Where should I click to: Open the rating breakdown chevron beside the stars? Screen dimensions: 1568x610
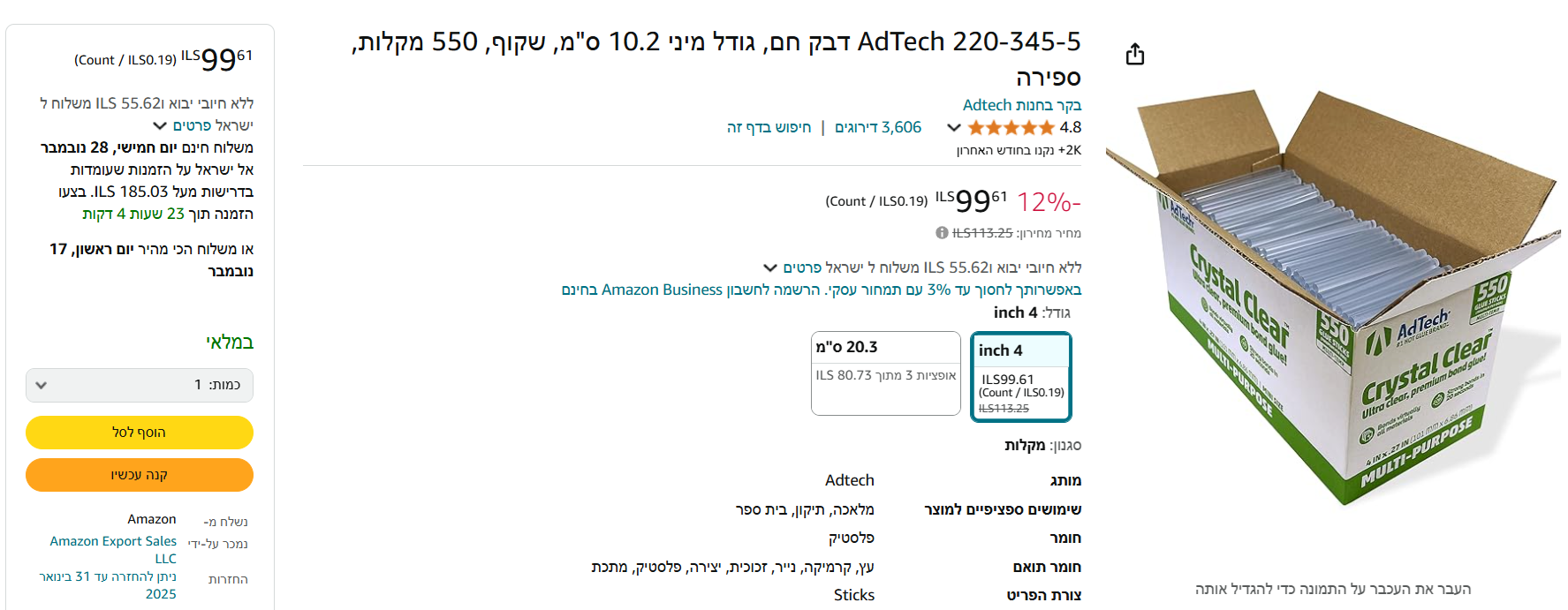pyautogui.click(x=953, y=128)
